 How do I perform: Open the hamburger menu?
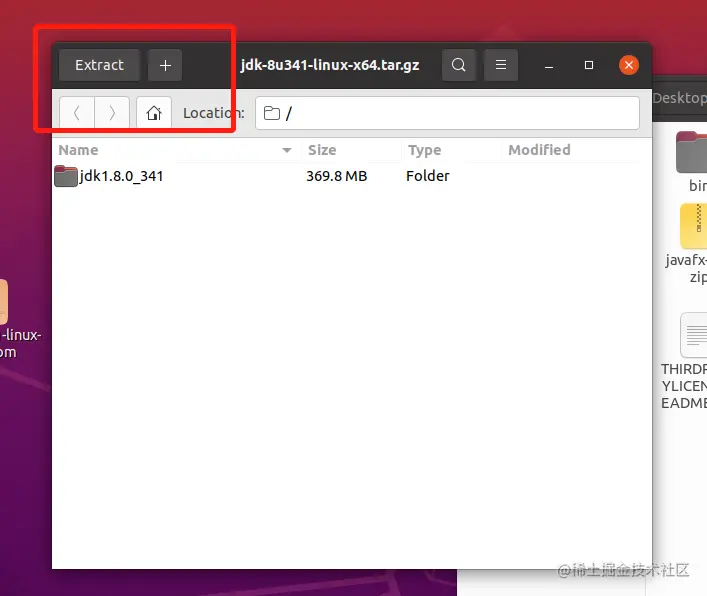[500, 65]
